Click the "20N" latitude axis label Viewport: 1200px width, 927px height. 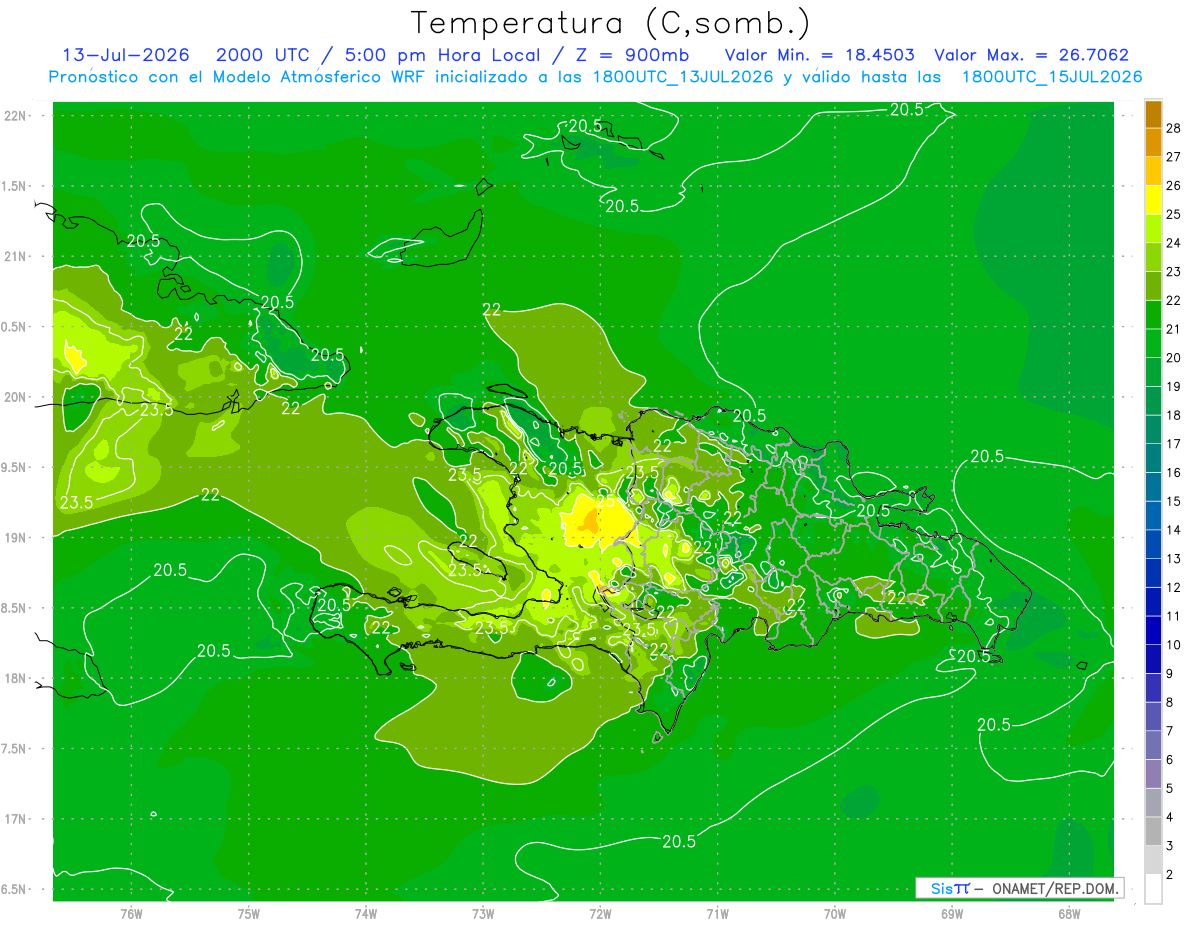click(16, 397)
